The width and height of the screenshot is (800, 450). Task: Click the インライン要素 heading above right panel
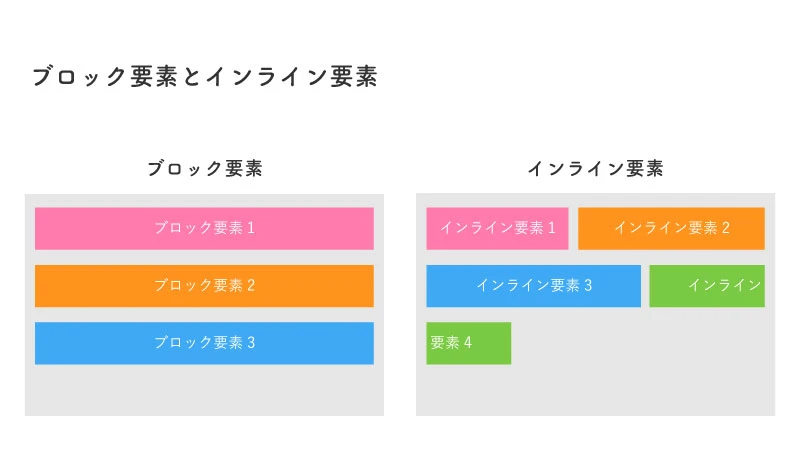(x=595, y=169)
